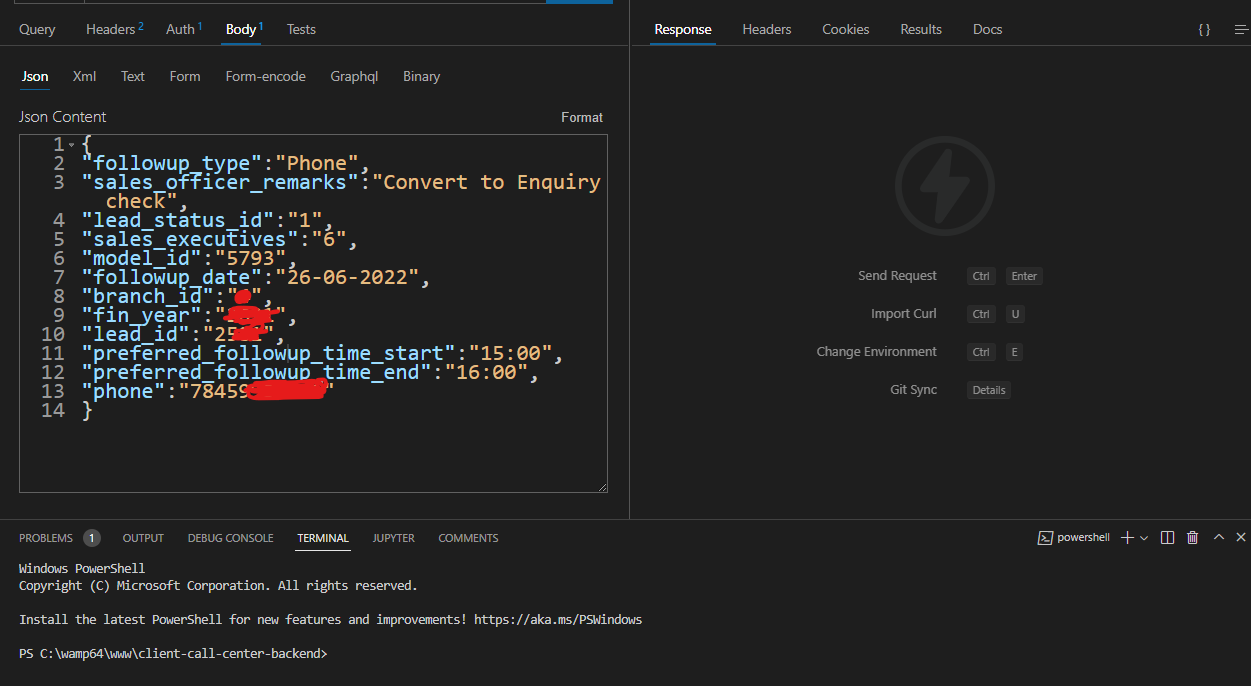The width and height of the screenshot is (1251, 686).
Task: Click Import Curl
Action: click(904, 313)
